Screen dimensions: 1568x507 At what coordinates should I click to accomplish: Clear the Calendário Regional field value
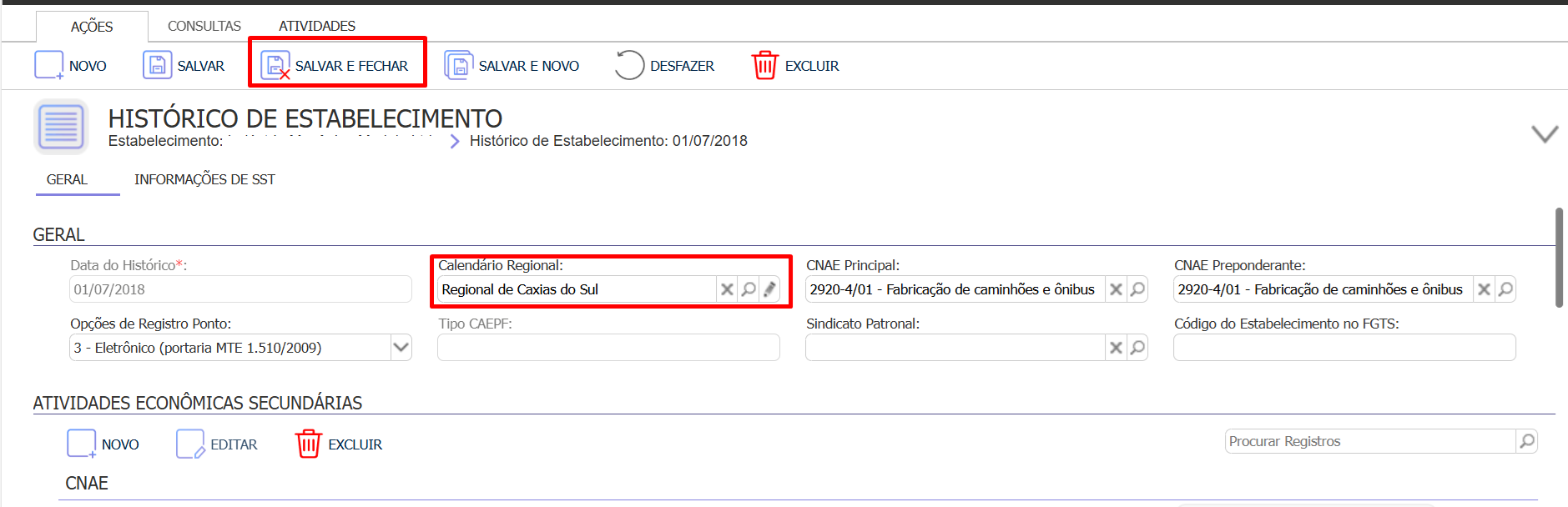pyautogui.click(x=727, y=289)
